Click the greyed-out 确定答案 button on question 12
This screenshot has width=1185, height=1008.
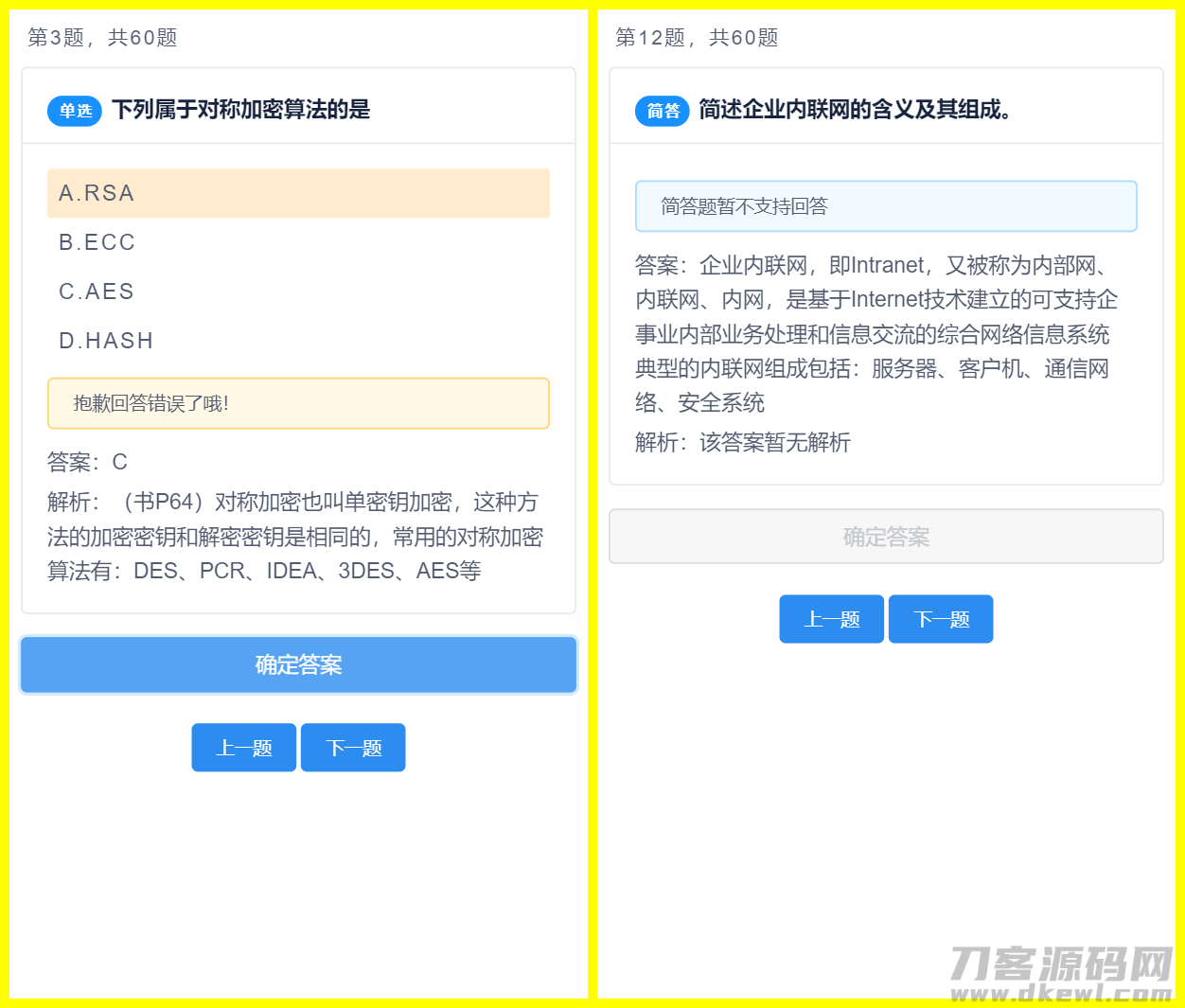tap(886, 537)
